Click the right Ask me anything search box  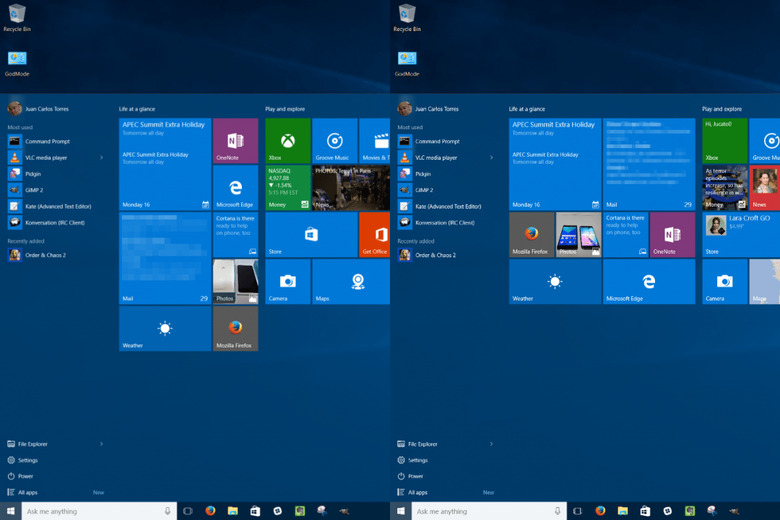coord(489,511)
